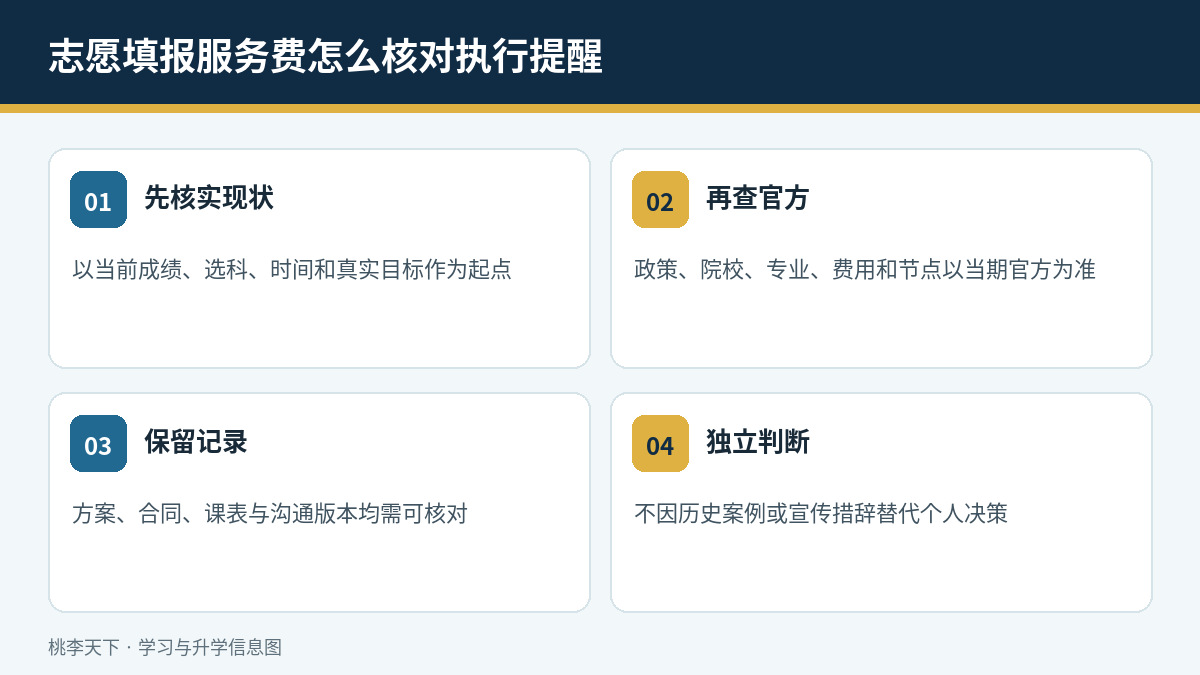This screenshot has height=675, width=1200.
Task: Click the text 以当前成绩、选科、时间和真实目标作为起点
Action: pyautogui.click(x=292, y=269)
